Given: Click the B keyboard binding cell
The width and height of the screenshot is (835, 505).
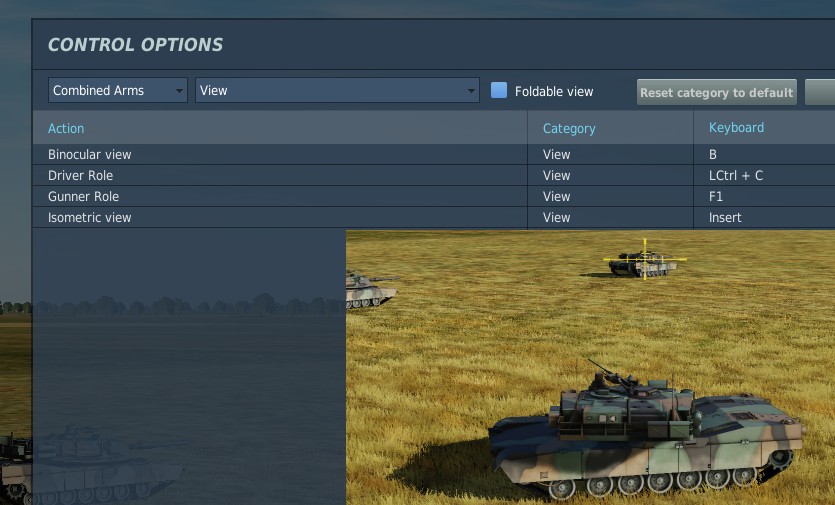Looking at the screenshot, I should click(764, 154).
